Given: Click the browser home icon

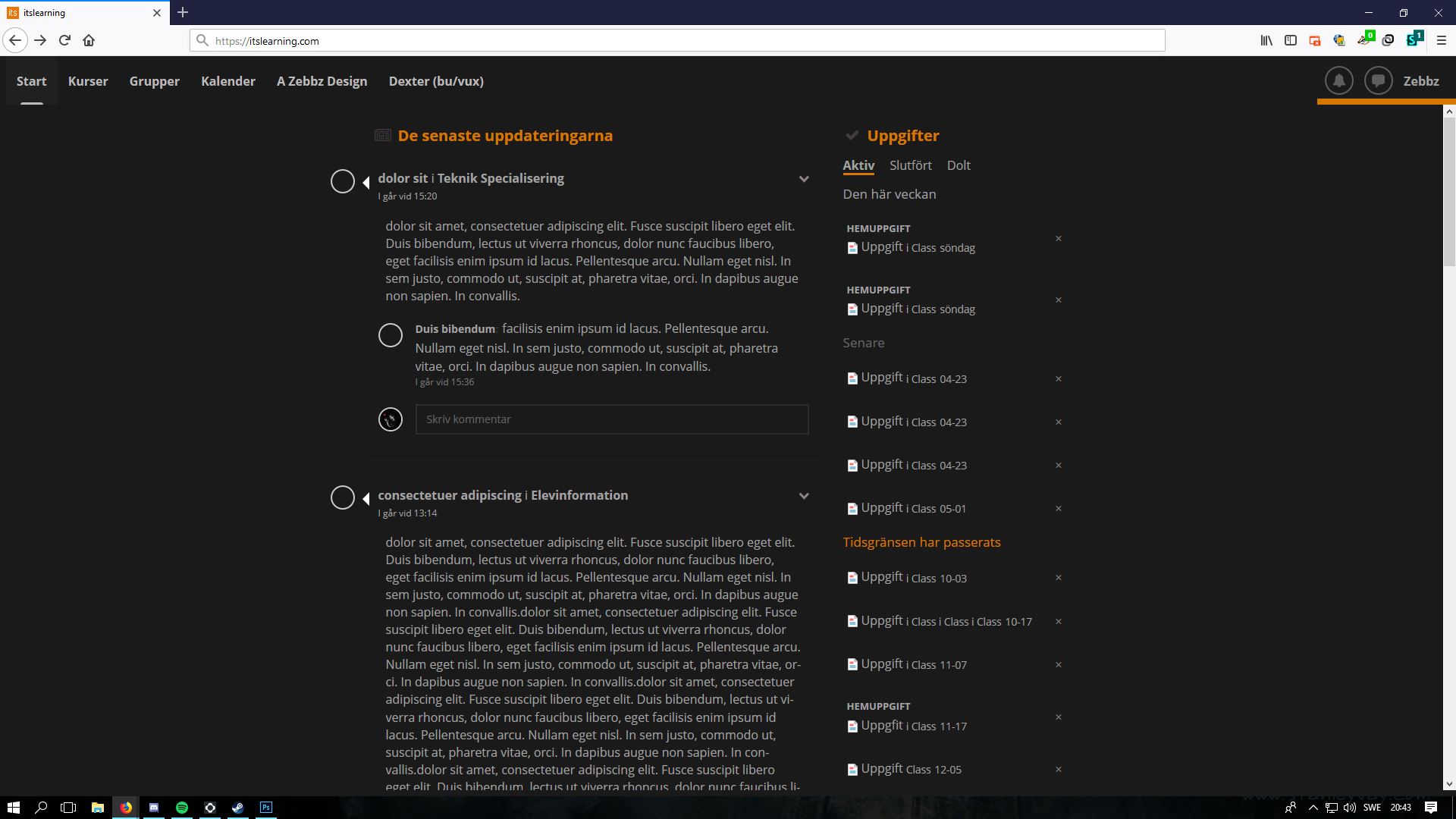Looking at the screenshot, I should (x=89, y=41).
